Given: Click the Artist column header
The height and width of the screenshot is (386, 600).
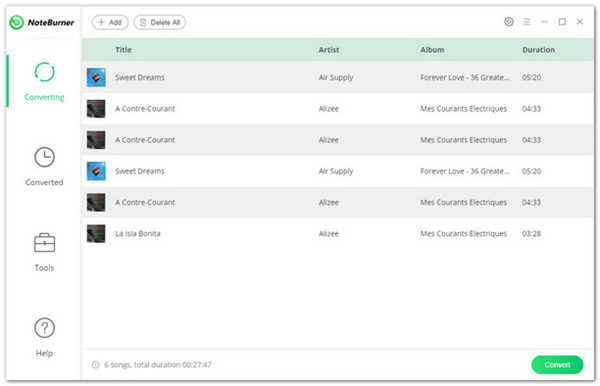Looking at the screenshot, I should (x=329, y=50).
